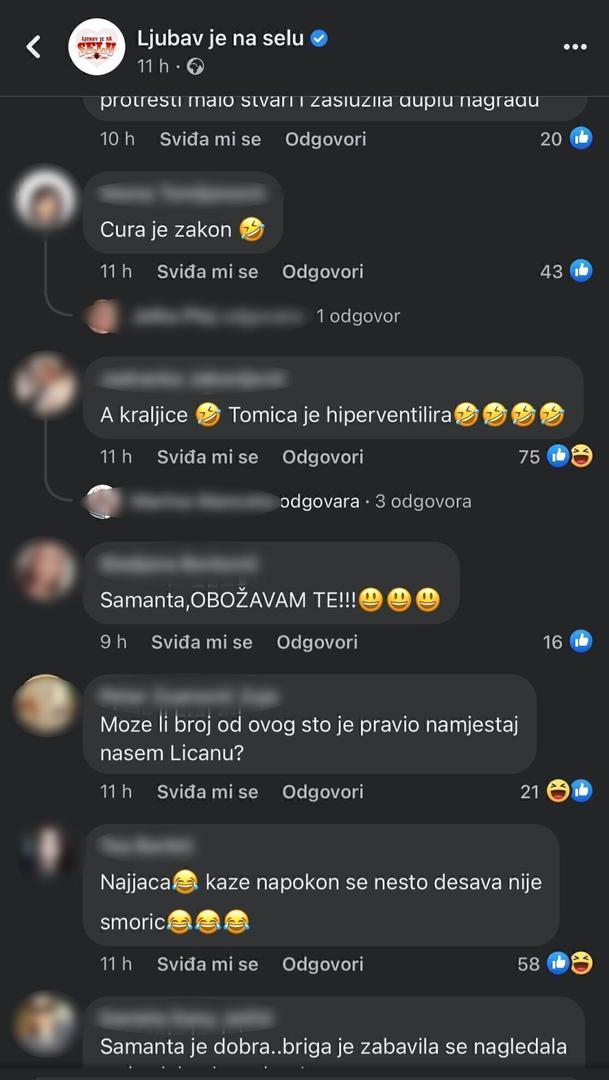The width and height of the screenshot is (609, 1080).
Task: Like the 'Cura je zakon' comment
Action: [207, 271]
